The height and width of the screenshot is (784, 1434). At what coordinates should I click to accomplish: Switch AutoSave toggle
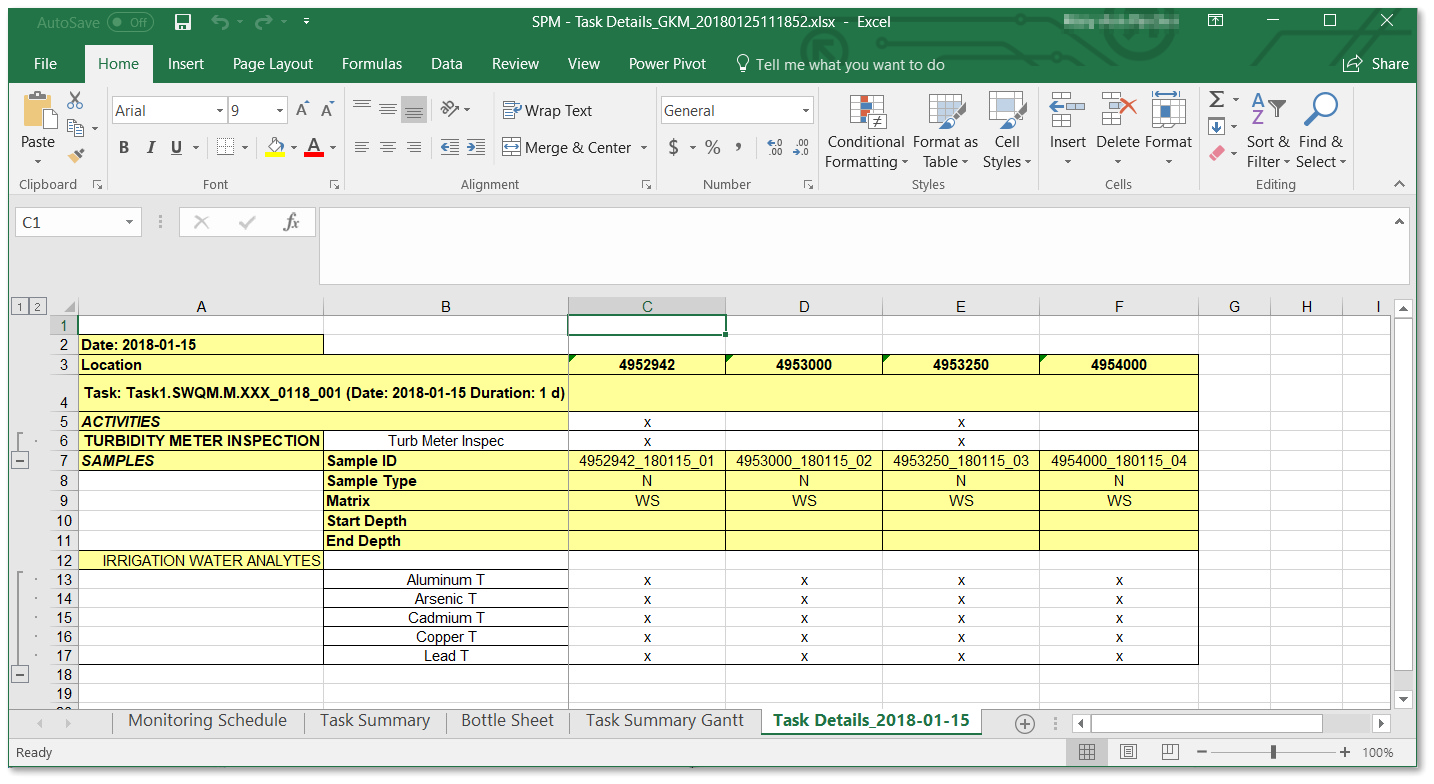click(130, 22)
